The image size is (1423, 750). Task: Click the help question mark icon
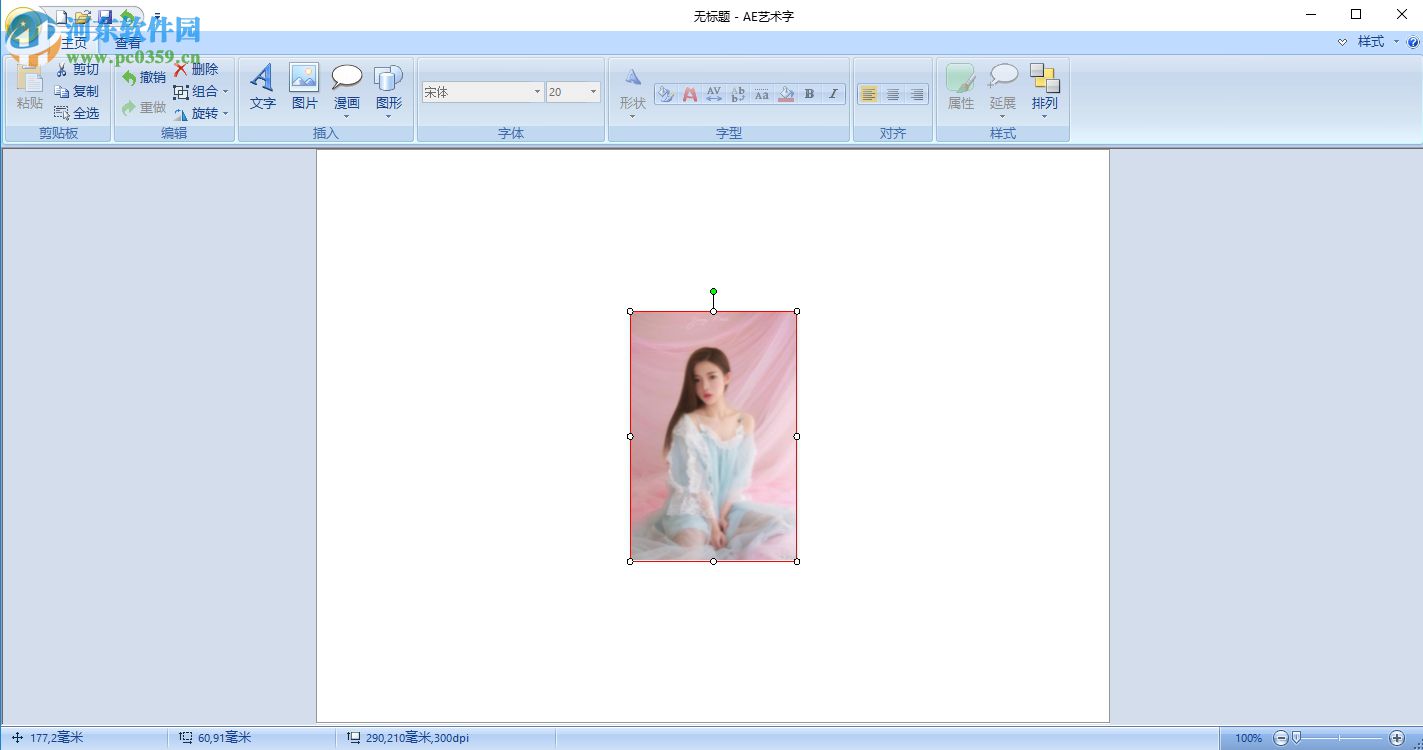1413,42
